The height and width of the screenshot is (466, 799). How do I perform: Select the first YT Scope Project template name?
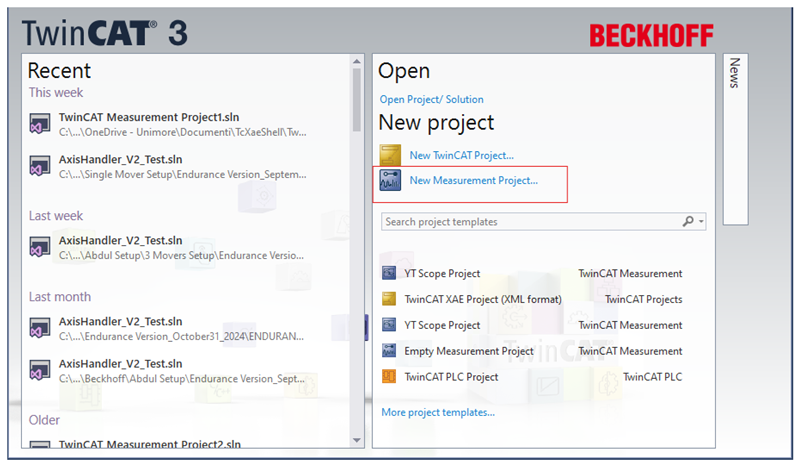point(442,273)
